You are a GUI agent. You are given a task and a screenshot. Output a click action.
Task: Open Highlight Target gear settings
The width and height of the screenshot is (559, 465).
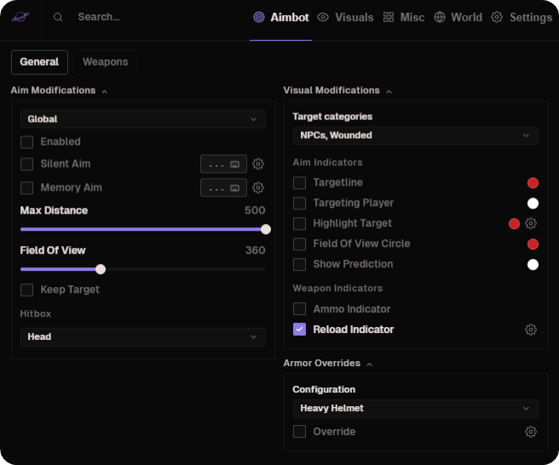point(531,224)
